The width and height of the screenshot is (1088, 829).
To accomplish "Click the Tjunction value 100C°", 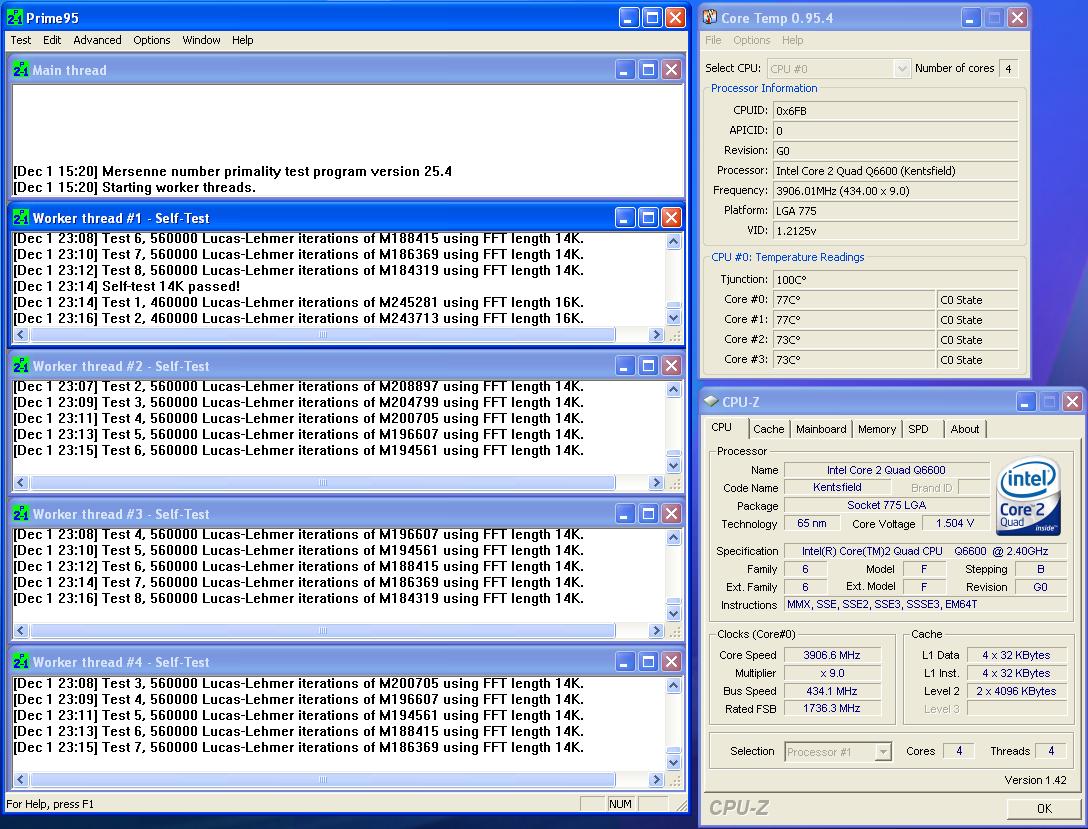I will point(896,279).
